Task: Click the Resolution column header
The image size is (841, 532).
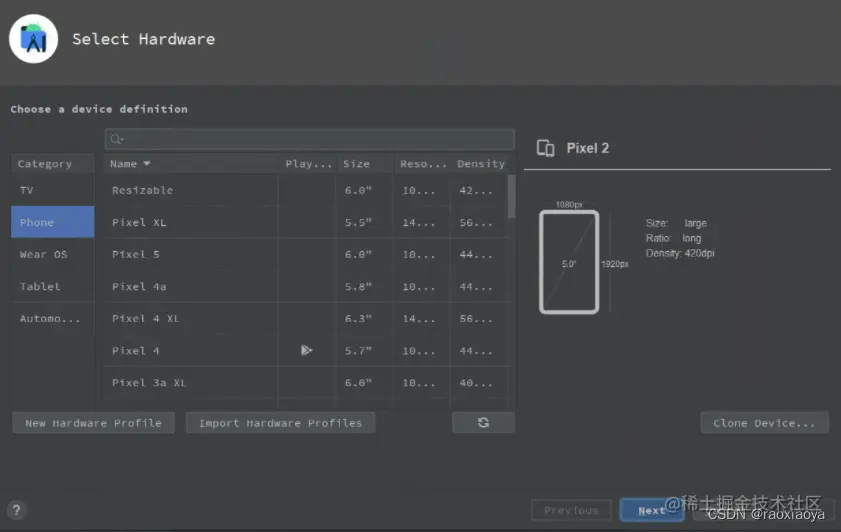Action: pos(423,164)
